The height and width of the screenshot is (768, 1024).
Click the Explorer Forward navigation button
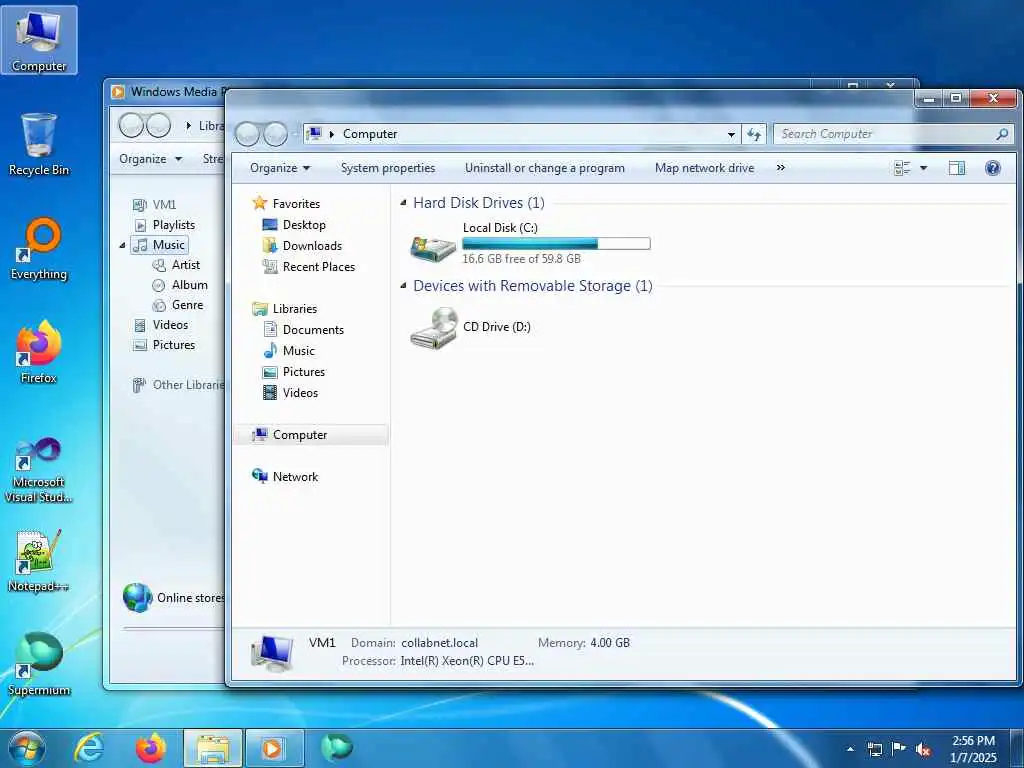point(275,134)
